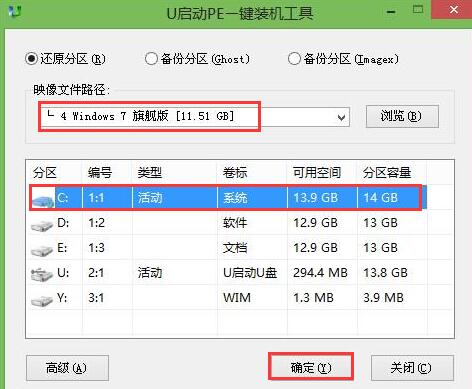Click the 3.9 MB capacity cell
472x389 pixels.
(x=383, y=298)
